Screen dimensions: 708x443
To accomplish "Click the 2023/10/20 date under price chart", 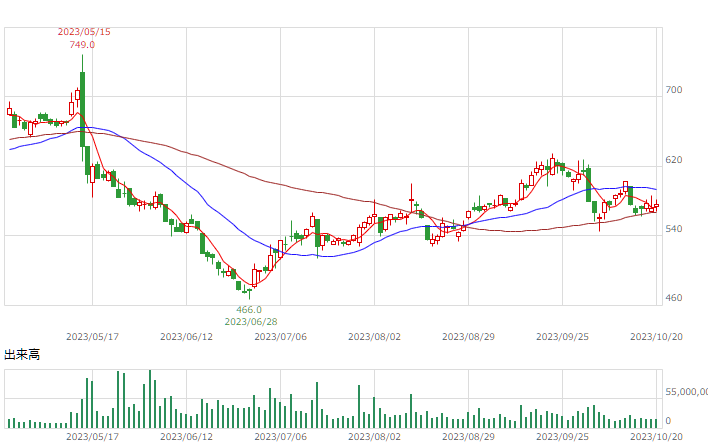I will tap(656, 336).
